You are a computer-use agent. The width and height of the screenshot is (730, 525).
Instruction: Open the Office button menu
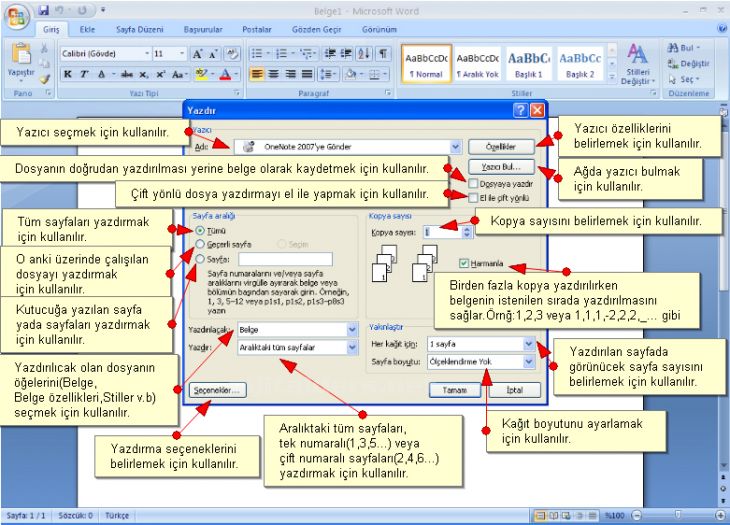(16, 17)
